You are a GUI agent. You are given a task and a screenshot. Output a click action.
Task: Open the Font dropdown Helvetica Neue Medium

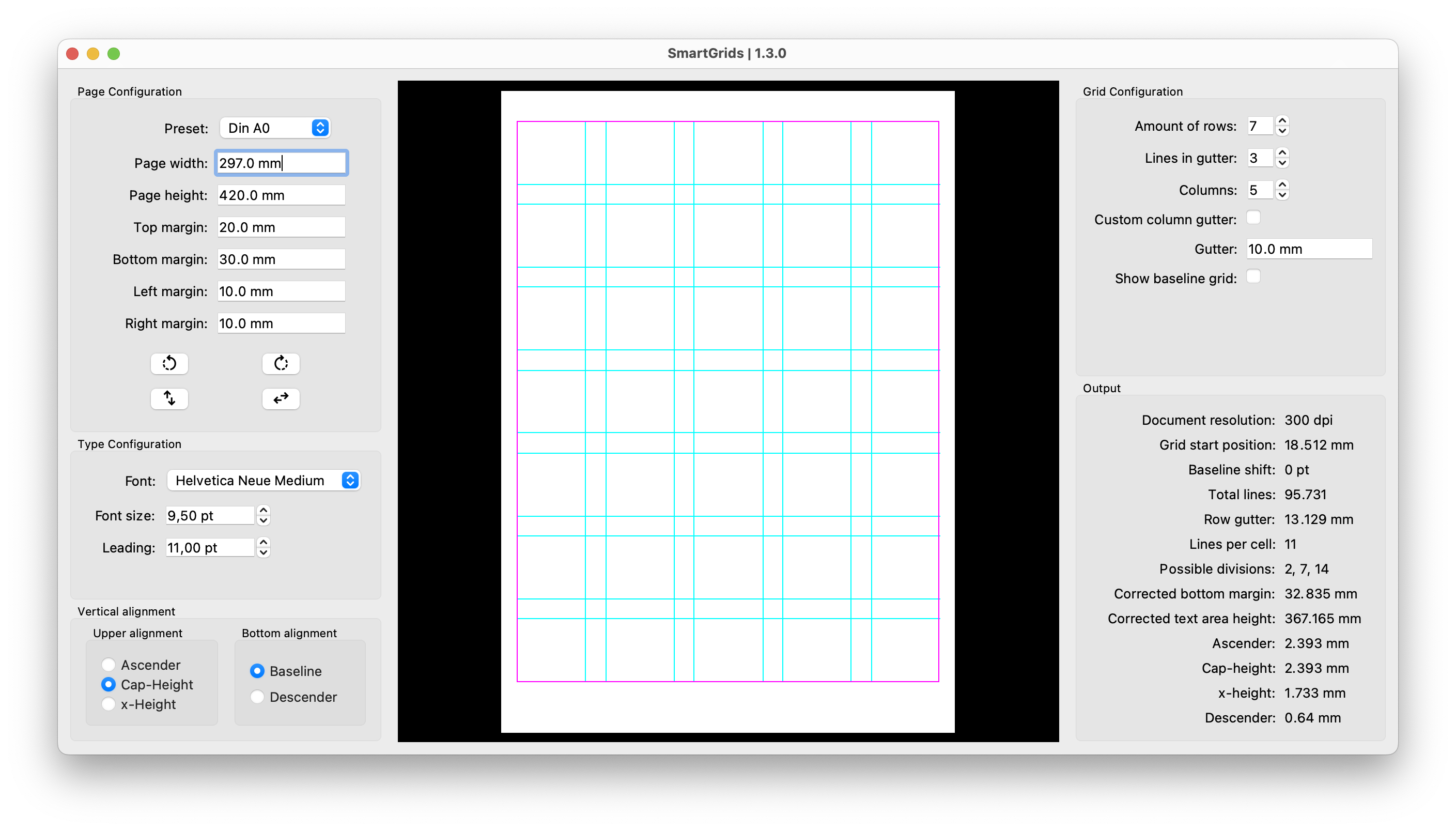(264, 481)
